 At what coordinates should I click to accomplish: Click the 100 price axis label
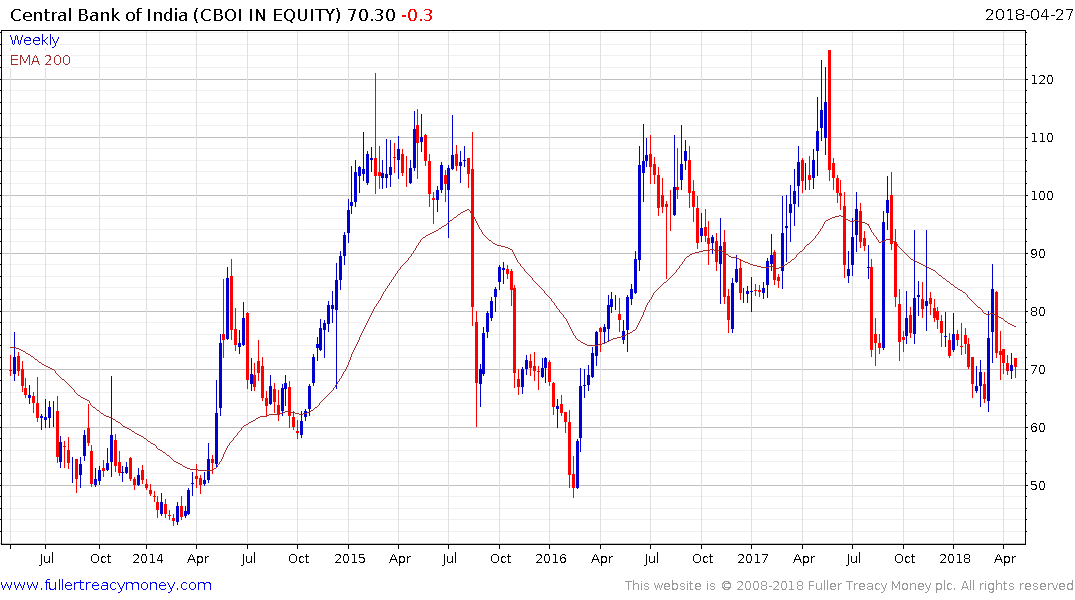point(1042,196)
